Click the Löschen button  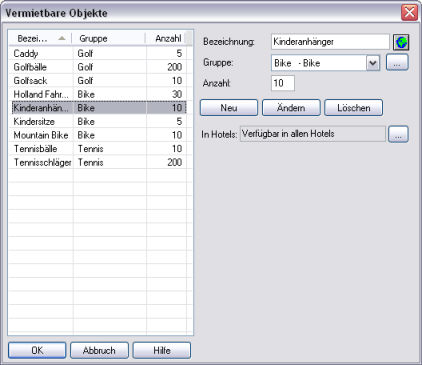coord(353,108)
